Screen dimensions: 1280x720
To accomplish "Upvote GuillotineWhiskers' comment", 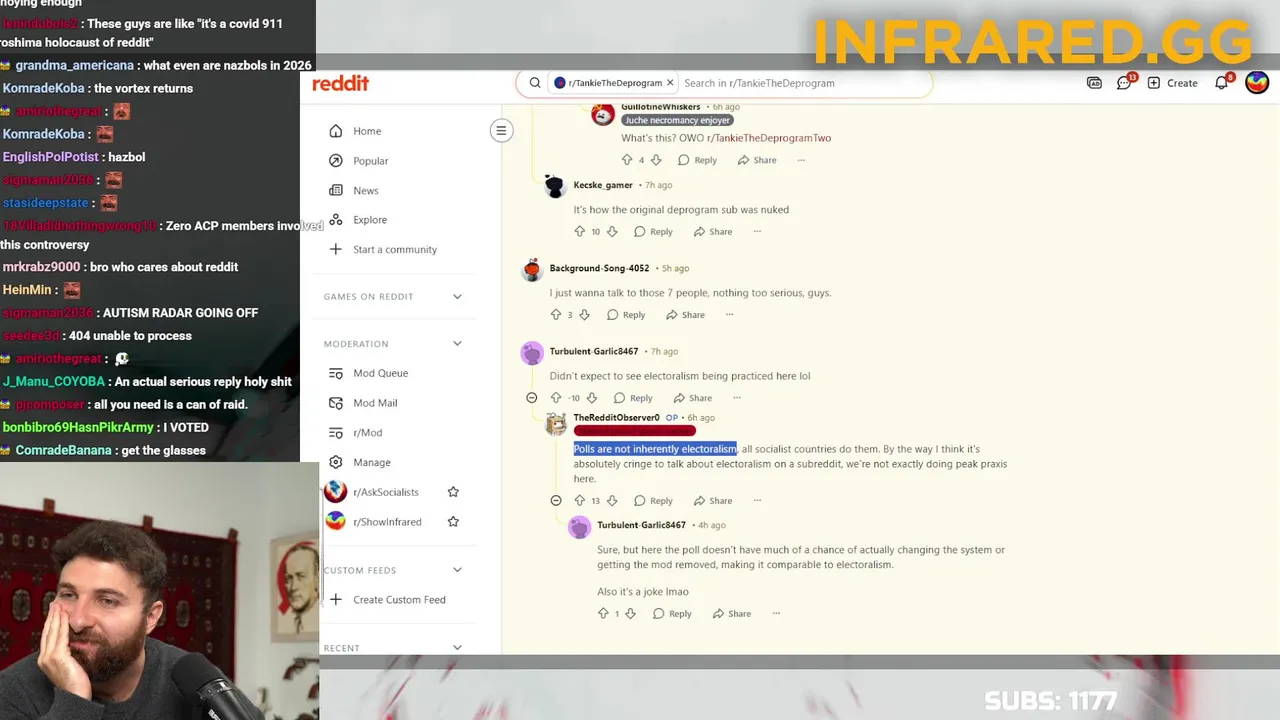I will pyautogui.click(x=627, y=160).
